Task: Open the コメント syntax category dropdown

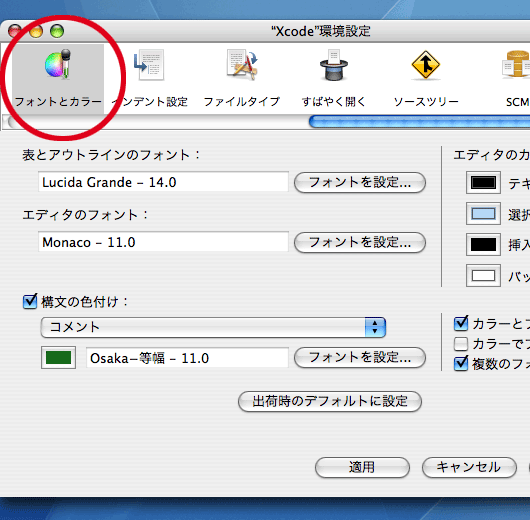Action: coord(213,327)
